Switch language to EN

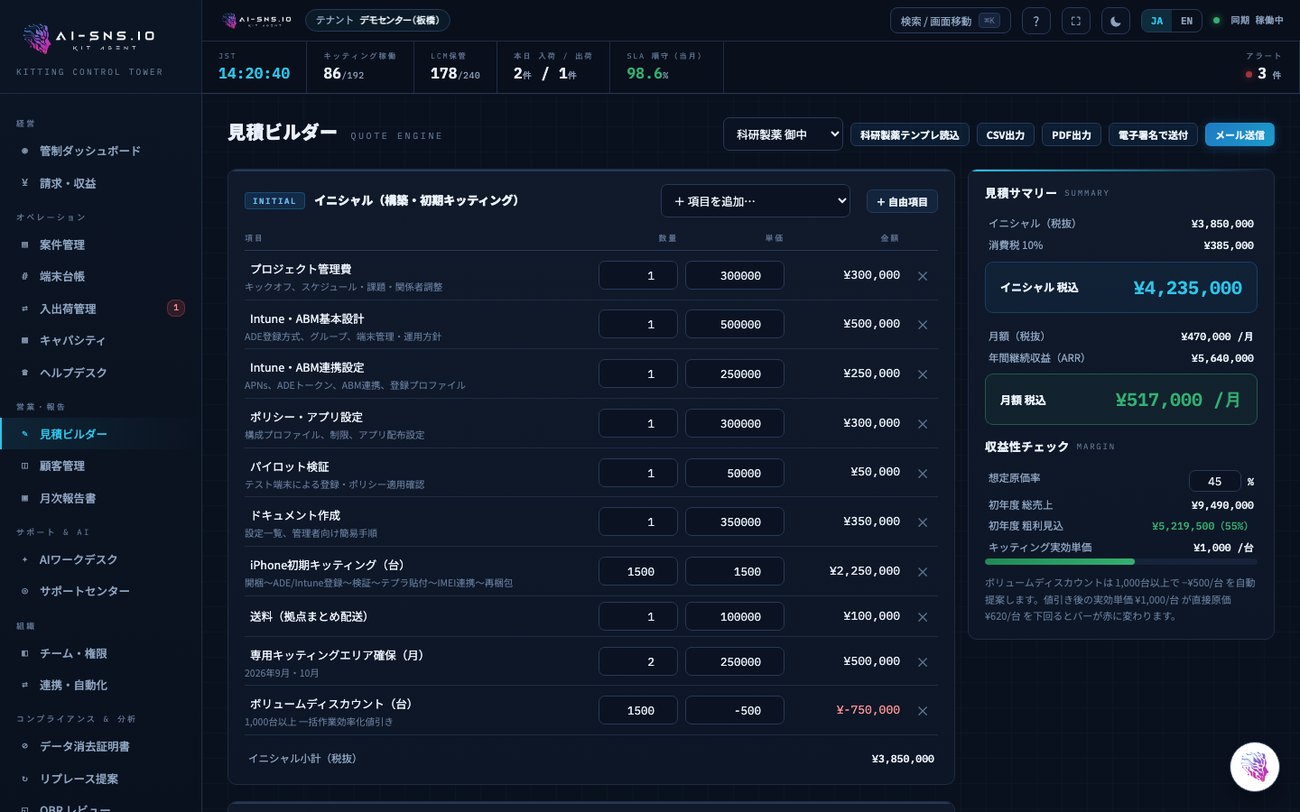click(x=1186, y=21)
